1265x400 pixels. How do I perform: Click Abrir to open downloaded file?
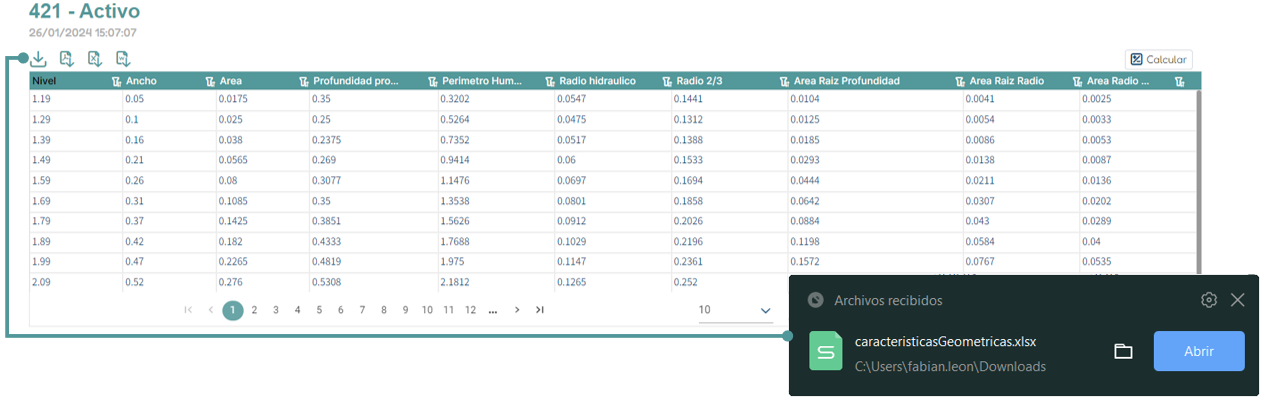point(1199,351)
